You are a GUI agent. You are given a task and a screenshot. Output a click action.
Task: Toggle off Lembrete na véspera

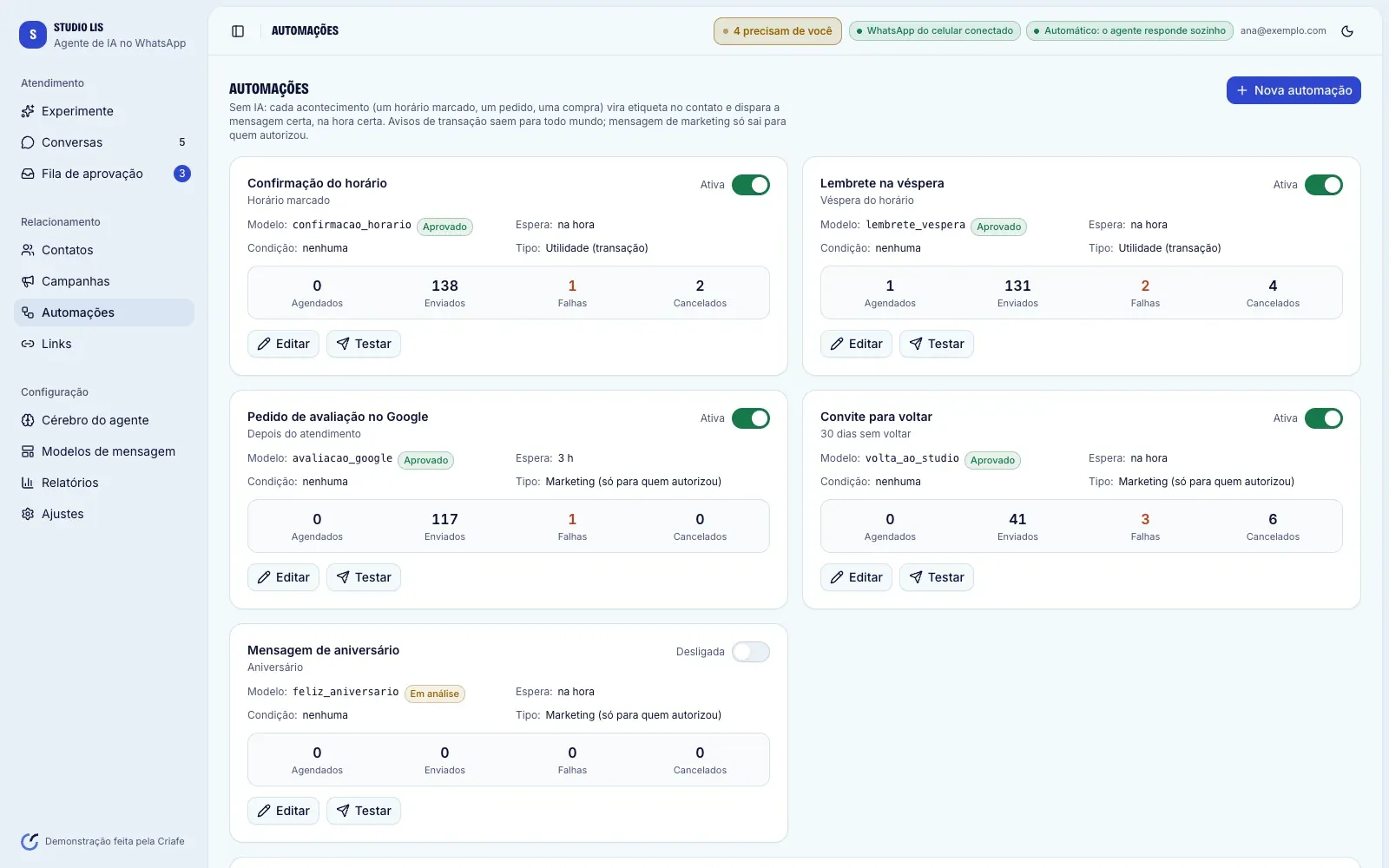coord(1324,185)
